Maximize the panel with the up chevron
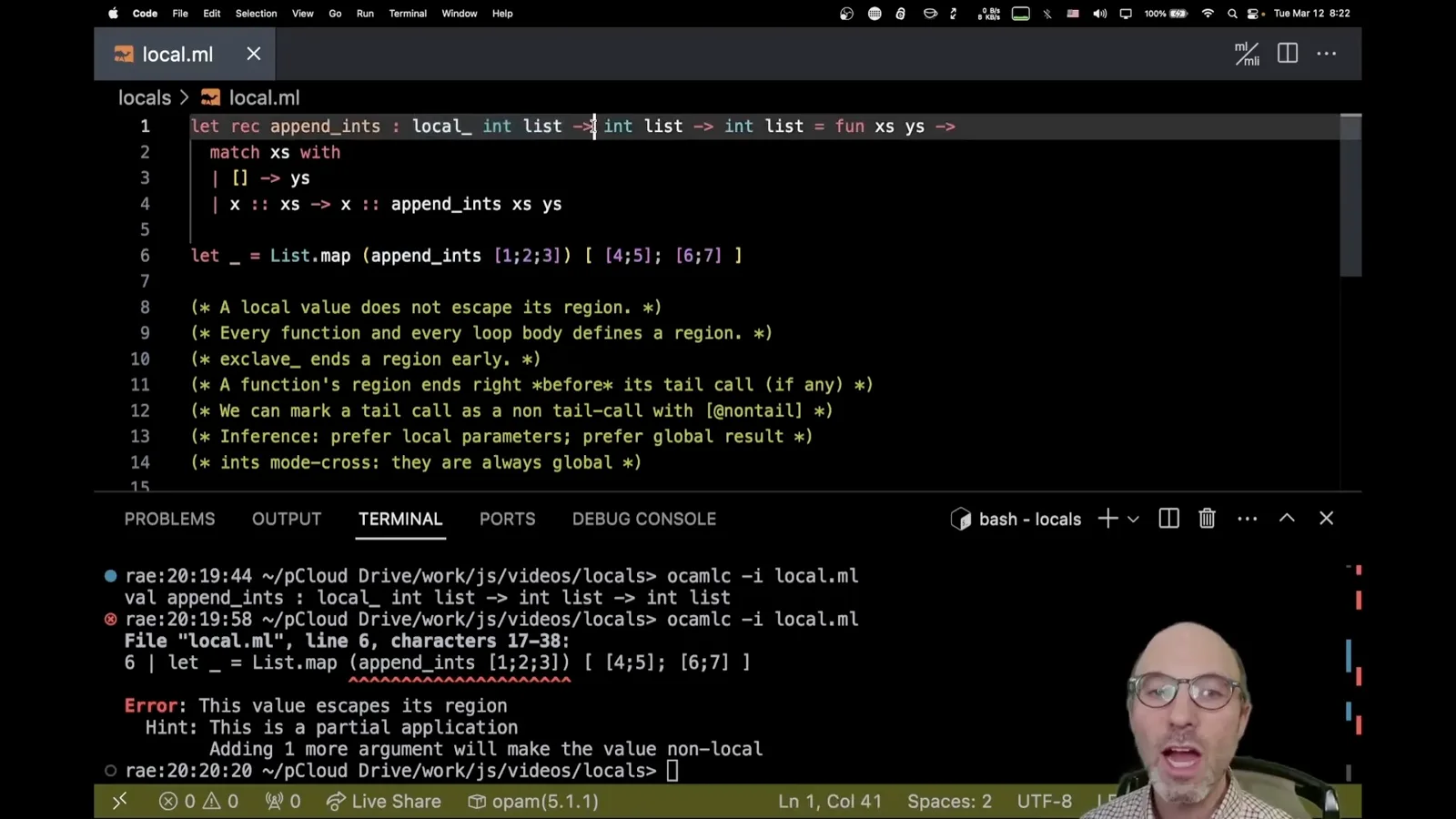The height and width of the screenshot is (819, 1456). (1287, 518)
